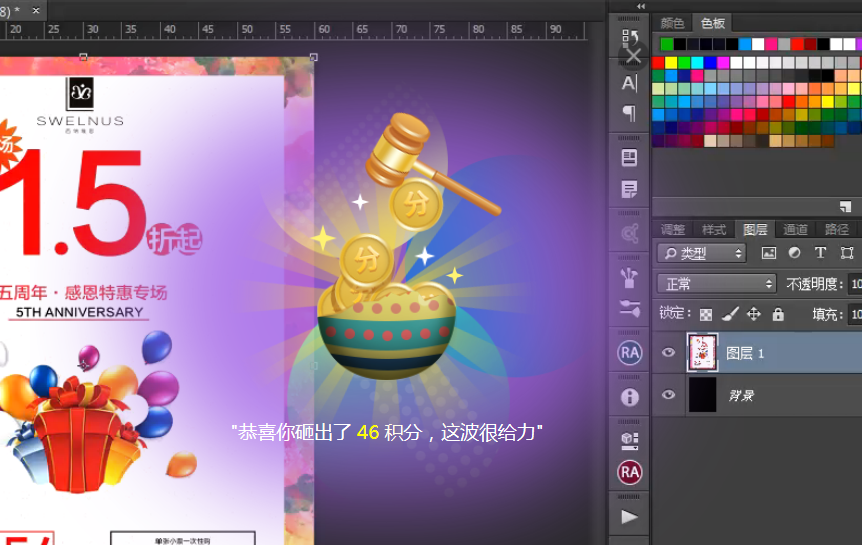Pick the cyan swatch in the first grid row
Image resolution: width=862 pixels, height=545 pixels.
[x=697, y=62]
